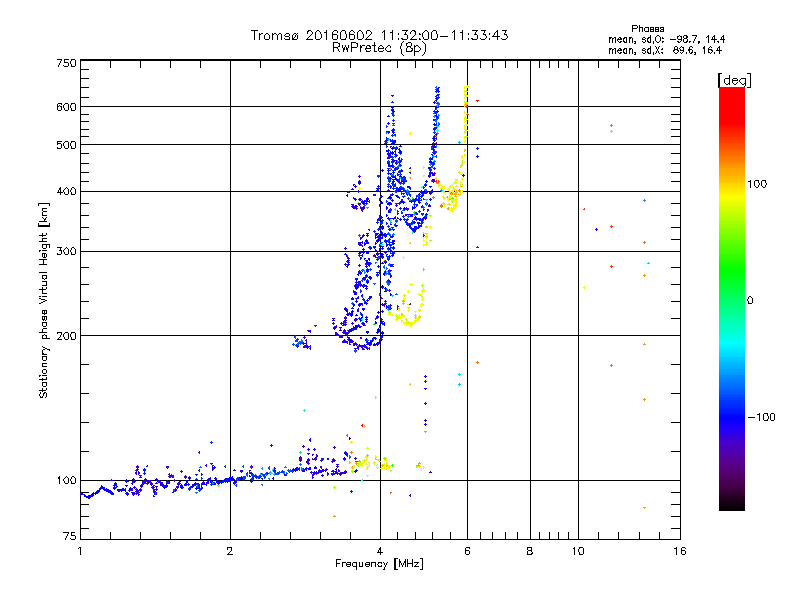800x600 pixels.
Task: Click the y-axis tick label '100'
Action: tap(66, 480)
